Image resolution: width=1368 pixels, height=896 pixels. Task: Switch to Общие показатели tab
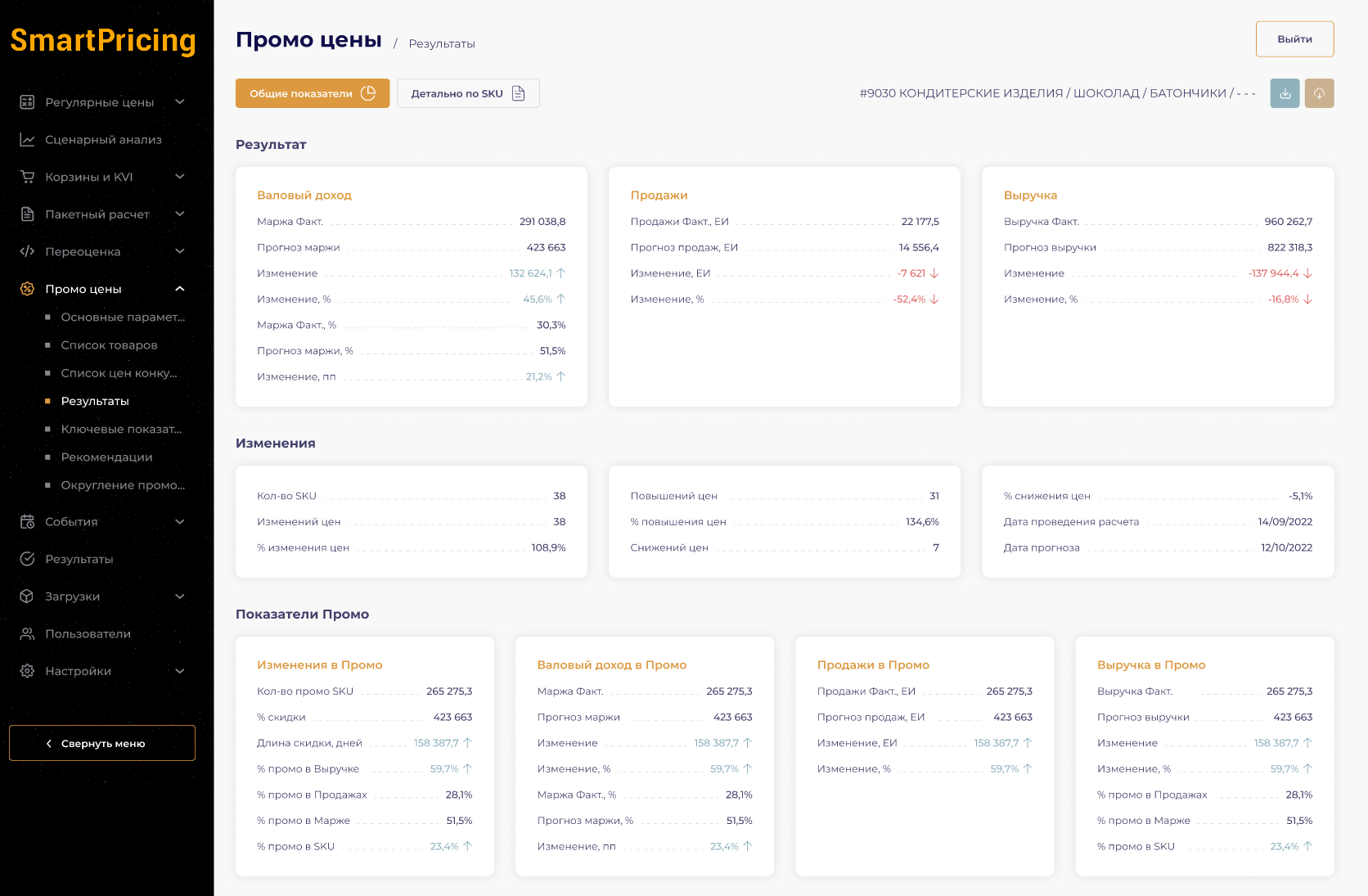pos(313,93)
